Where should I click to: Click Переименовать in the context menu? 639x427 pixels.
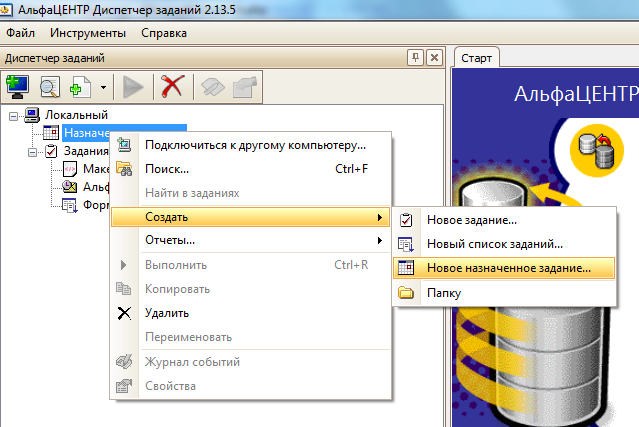(x=251, y=337)
